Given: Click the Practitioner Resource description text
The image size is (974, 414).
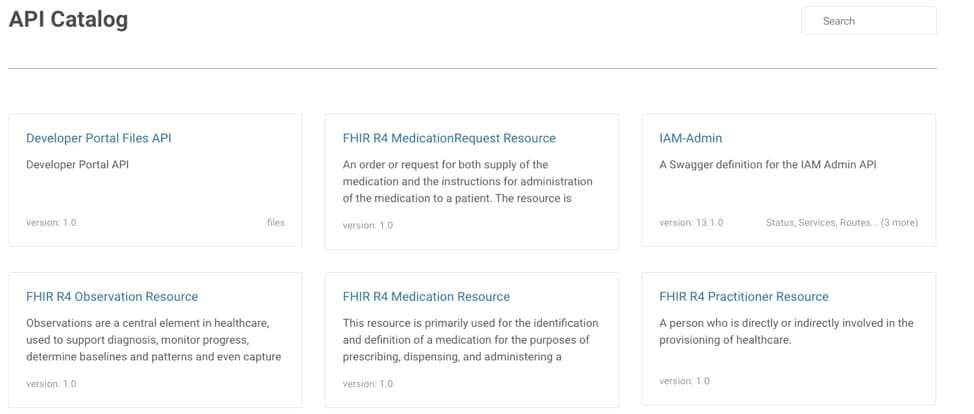Looking at the screenshot, I should coord(786,331).
